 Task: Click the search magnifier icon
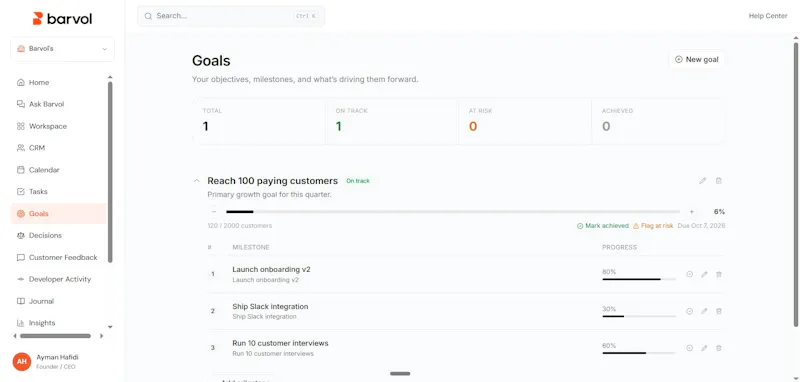pos(148,16)
